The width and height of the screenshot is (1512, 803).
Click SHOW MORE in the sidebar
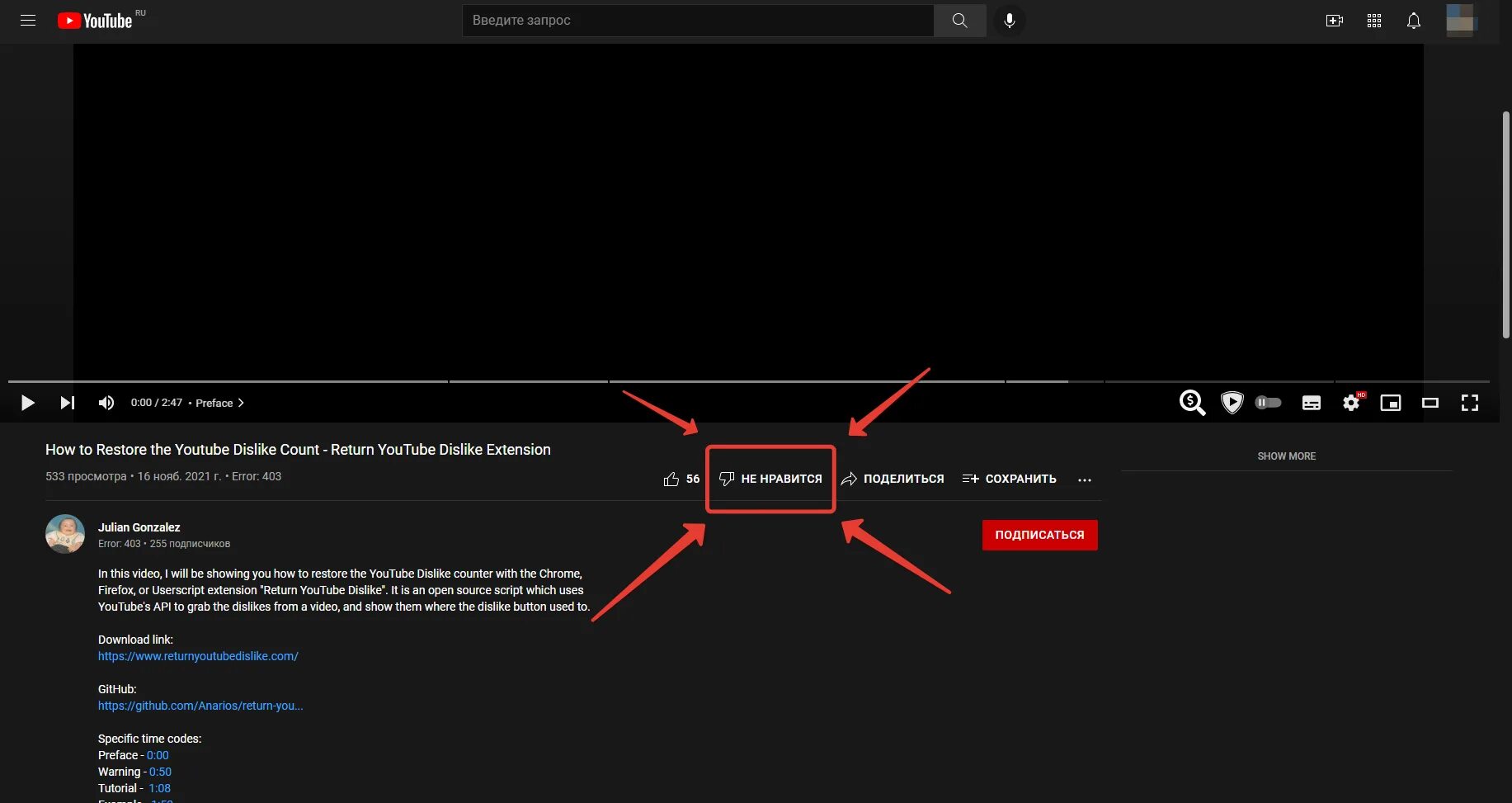click(x=1286, y=456)
